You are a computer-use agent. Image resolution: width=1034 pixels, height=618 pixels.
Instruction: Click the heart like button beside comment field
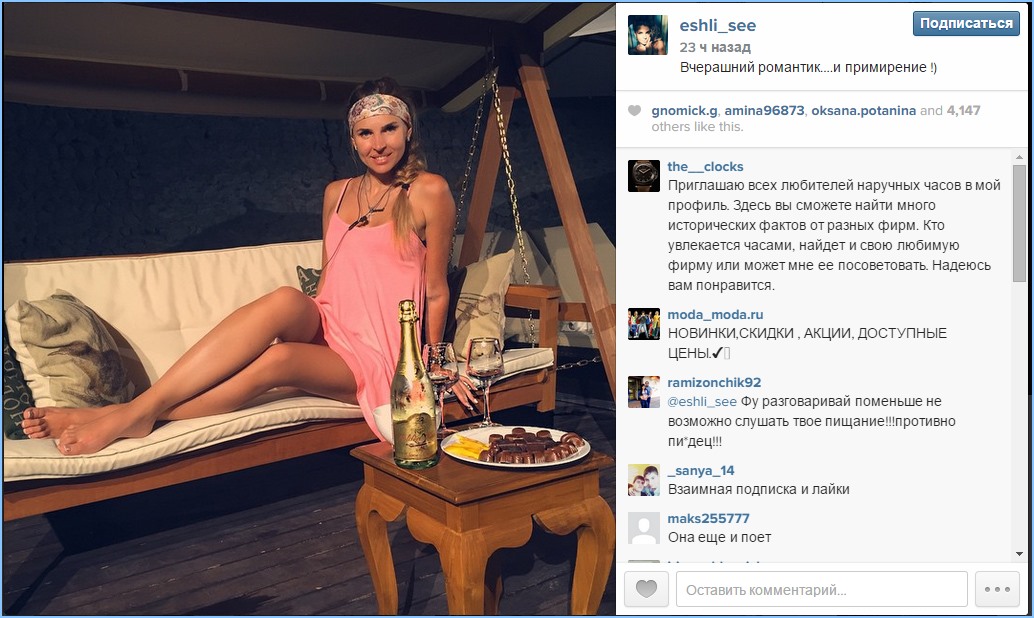tap(646, 589)
